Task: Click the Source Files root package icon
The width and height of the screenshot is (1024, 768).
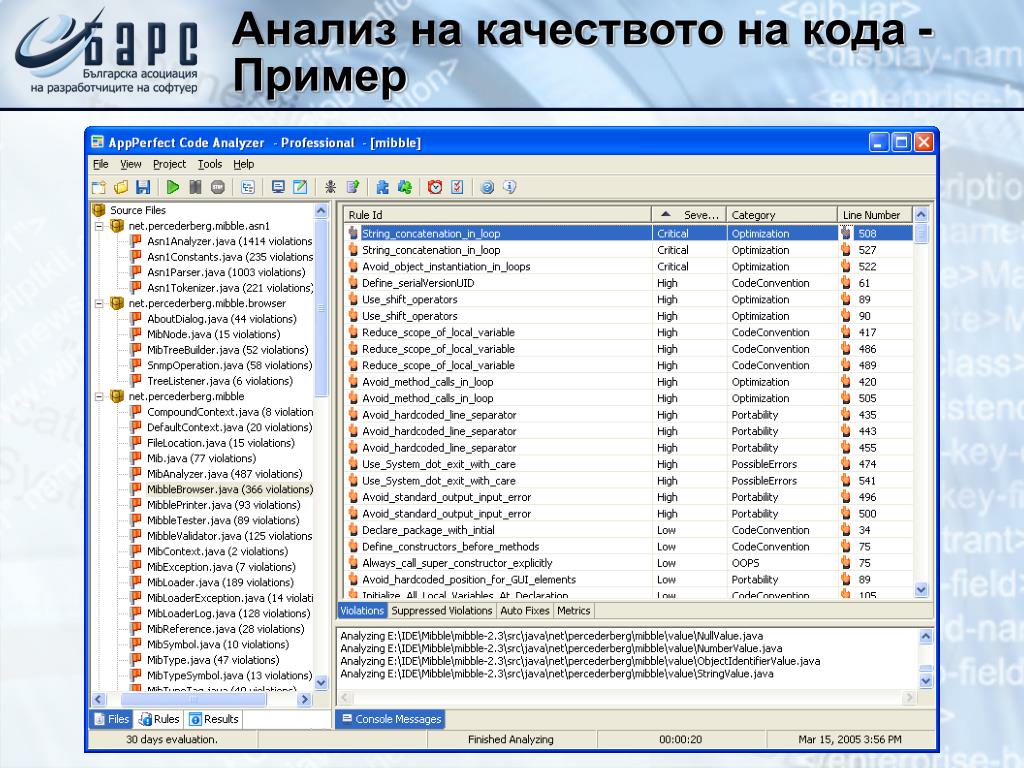Action: point(99,210)
